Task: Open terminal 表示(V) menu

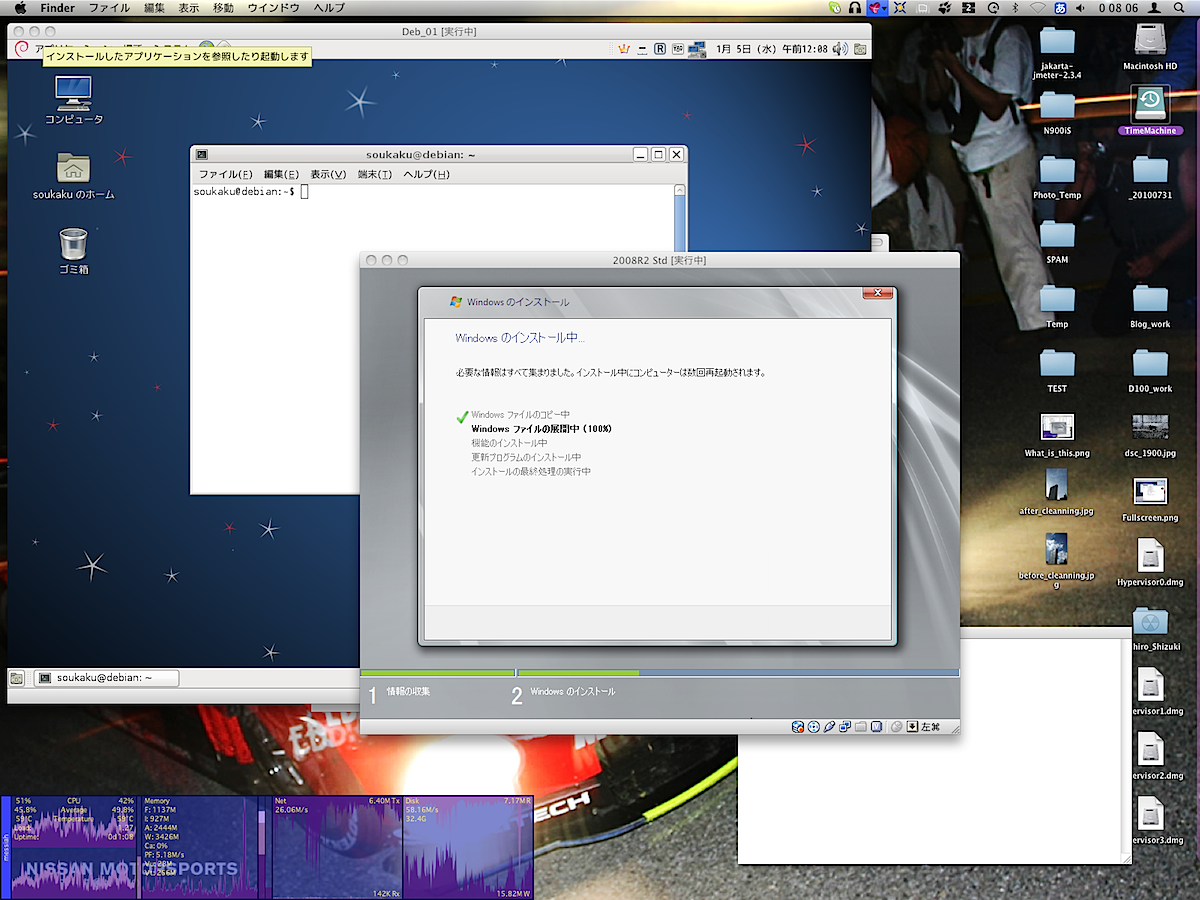Action: (x=328, y=174)
